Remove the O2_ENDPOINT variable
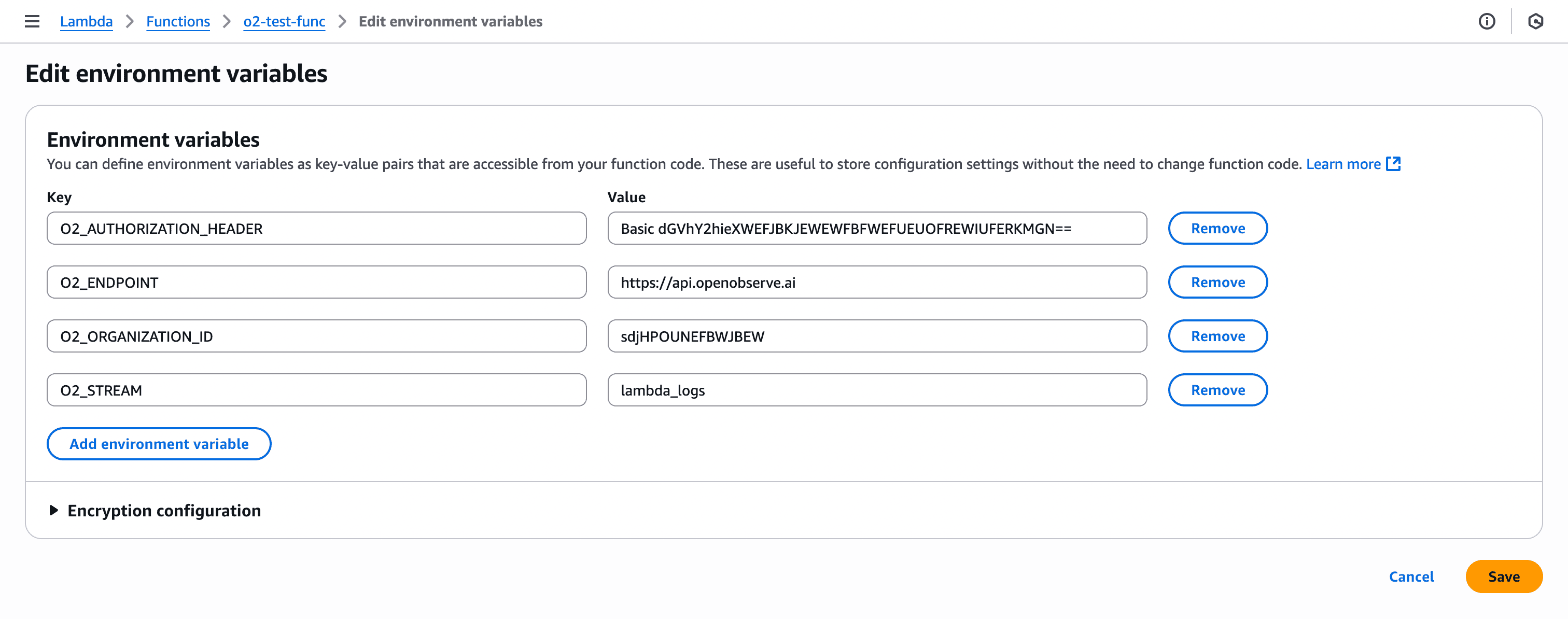Viewport: 1568px width, 619px height. pyautogui.click(x=1217, y=282)
